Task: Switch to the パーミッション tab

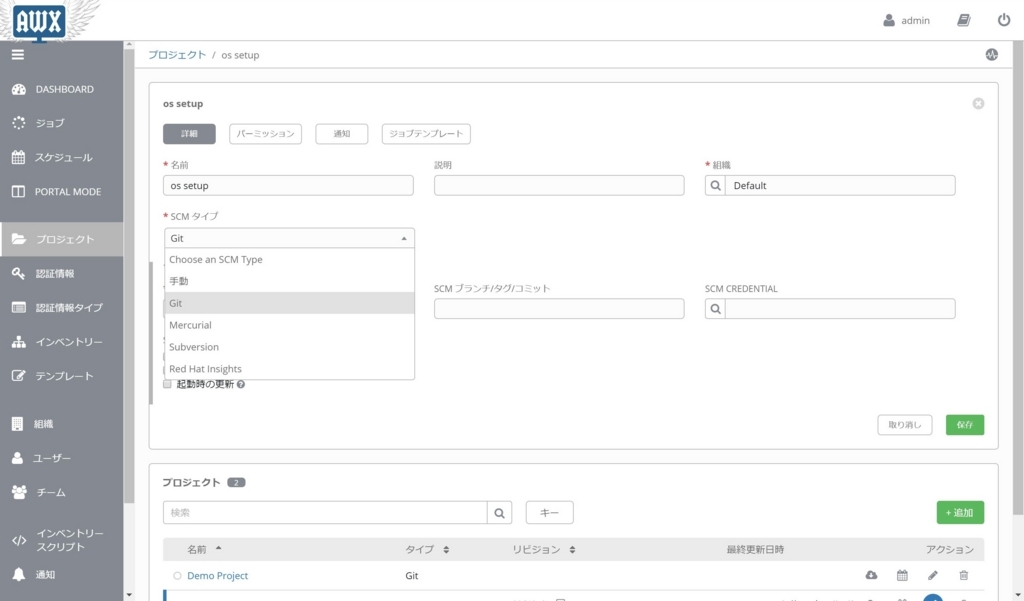Action: click(265, 133)
